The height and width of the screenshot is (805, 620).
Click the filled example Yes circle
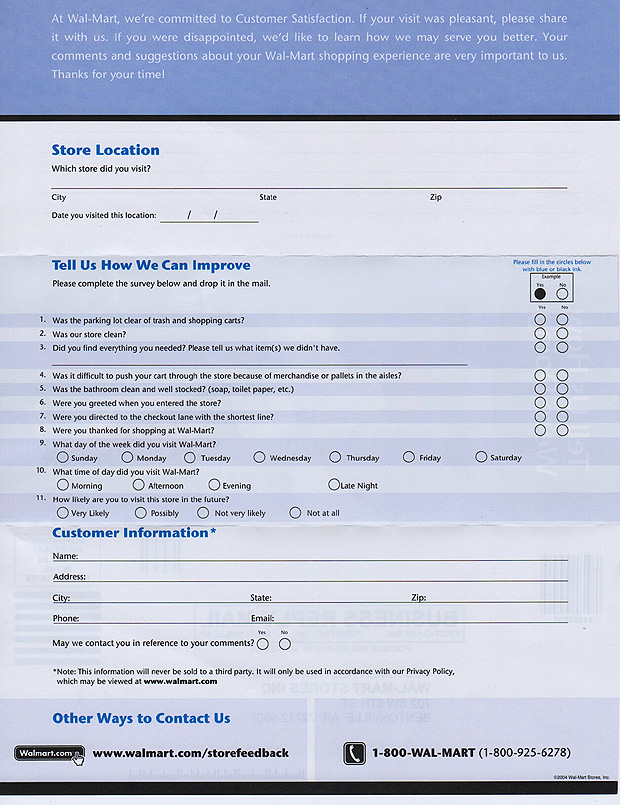tap(540, 294)
